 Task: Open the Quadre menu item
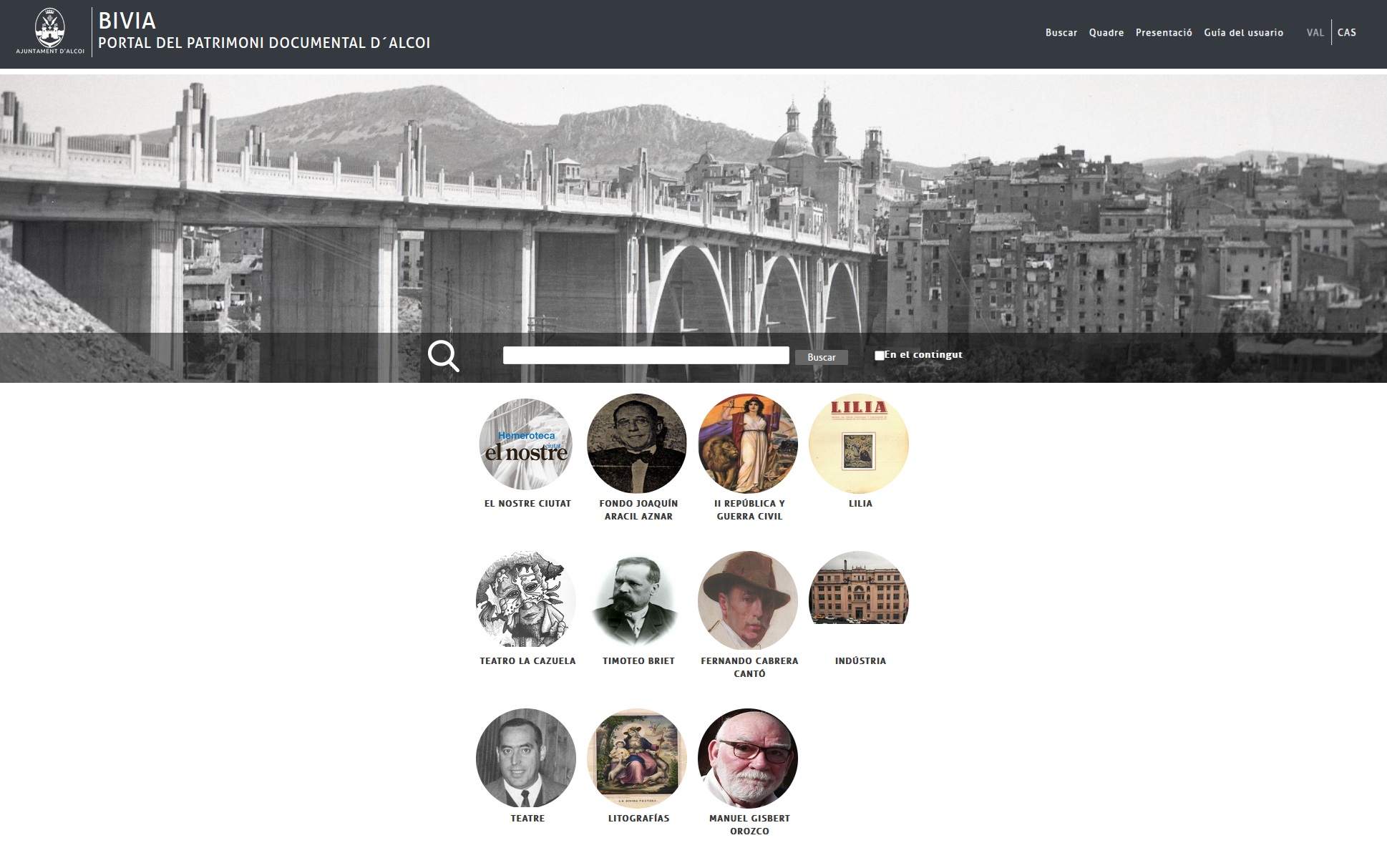(x=1106, y=33)
